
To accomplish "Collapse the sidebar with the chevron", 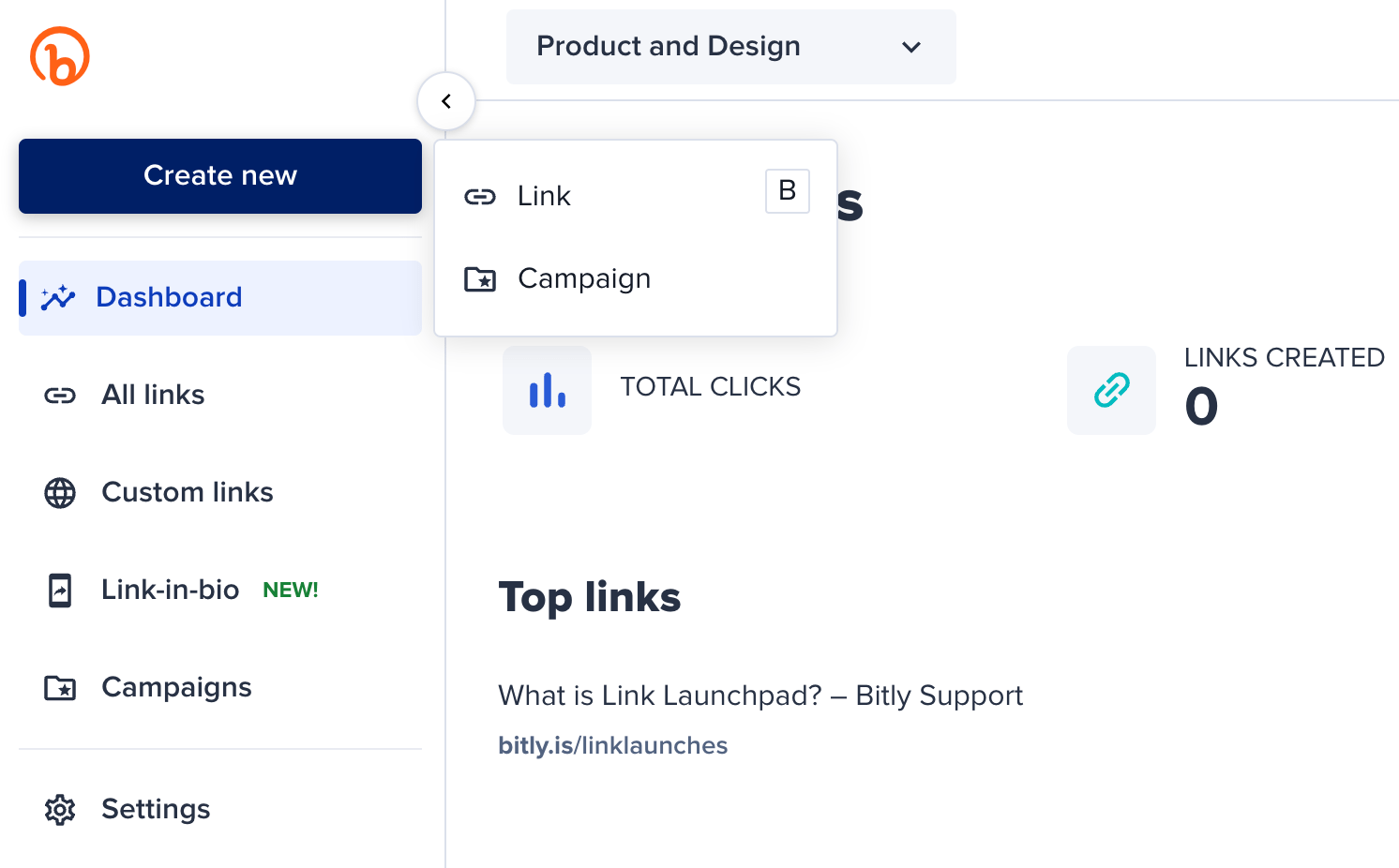I will tap(446, 100).
